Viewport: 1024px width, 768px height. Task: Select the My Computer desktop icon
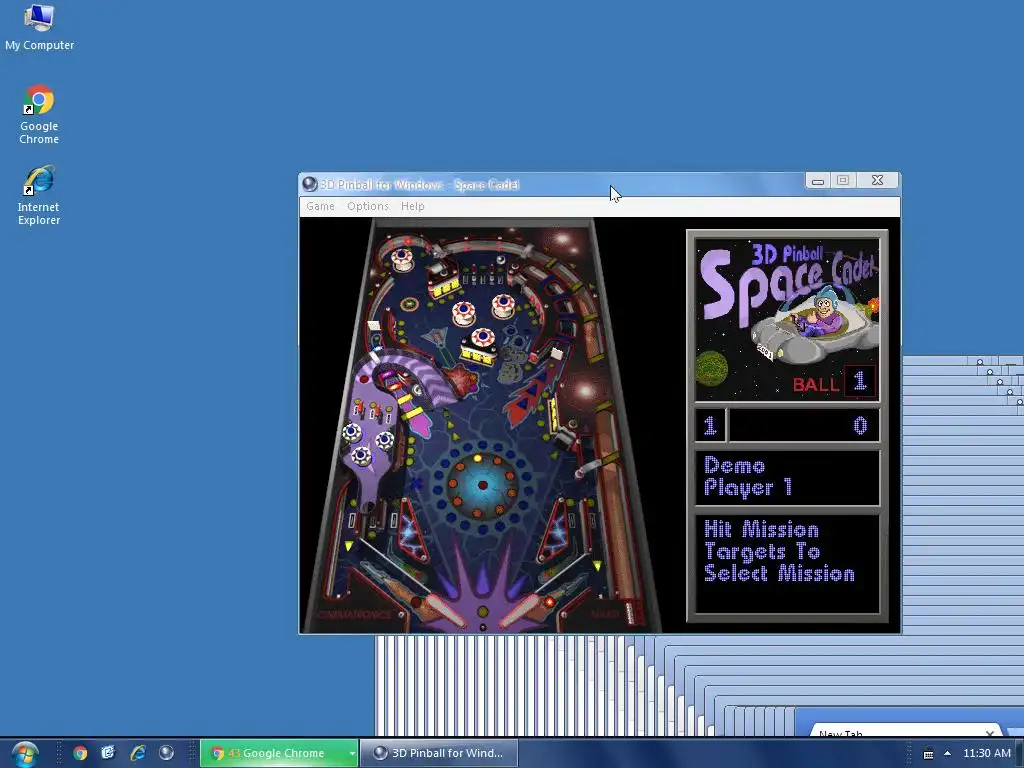(39, 27)
